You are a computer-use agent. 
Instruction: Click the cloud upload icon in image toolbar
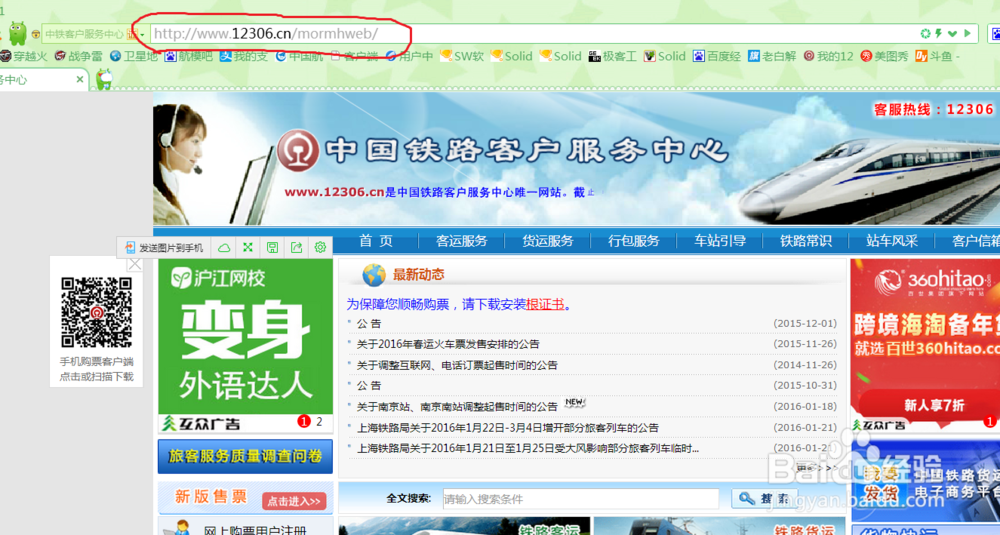(224, 247)
